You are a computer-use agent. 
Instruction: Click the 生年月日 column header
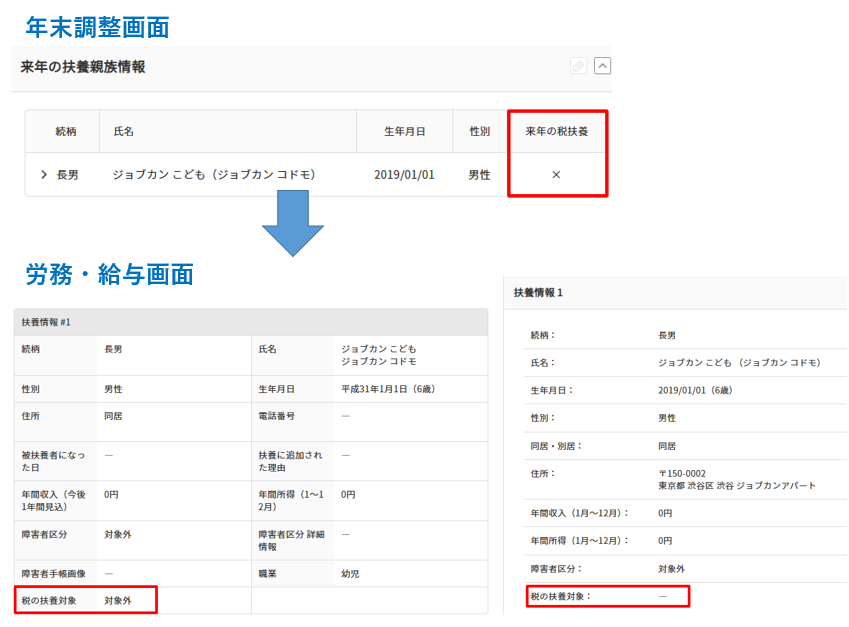tap(404, 130)
